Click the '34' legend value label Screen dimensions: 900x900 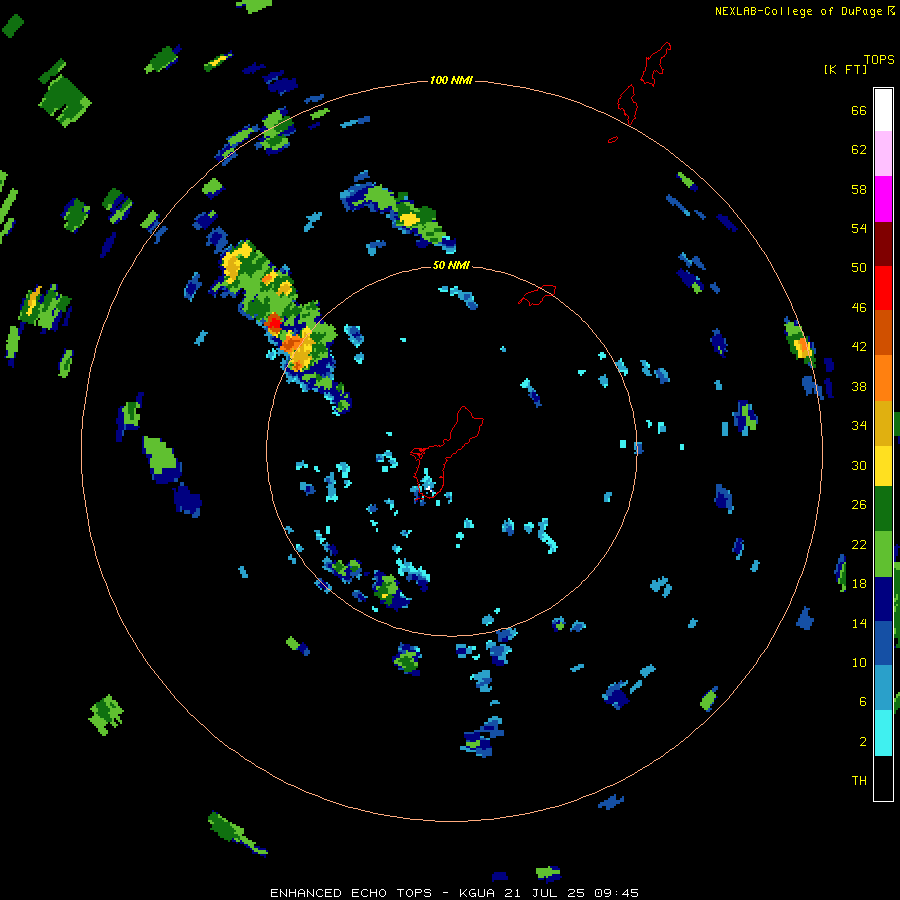point(859,425)
